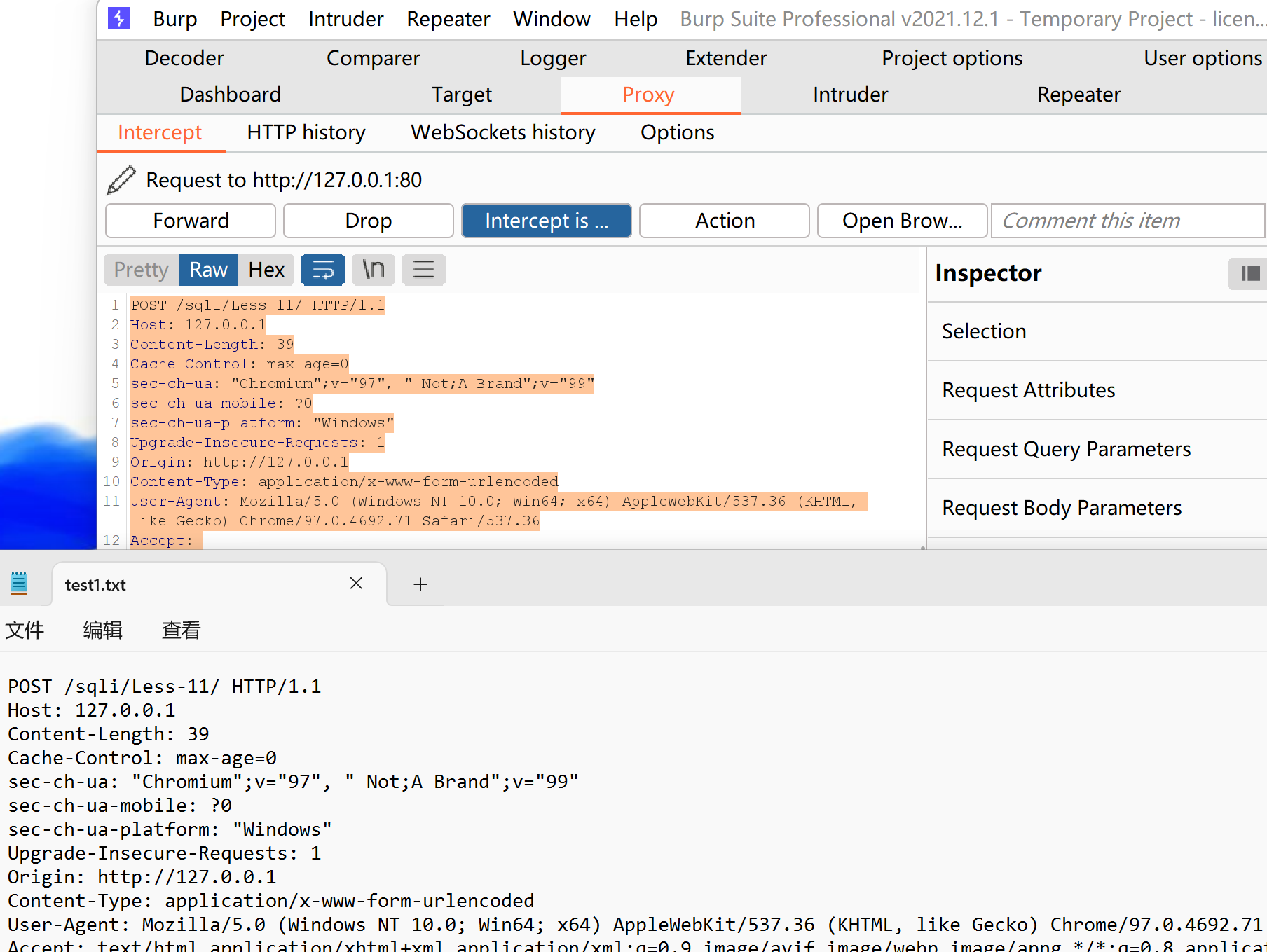Click the Host: 127.0.0.1 line in Notepad
The height and width of the screenshot is (952, 1267).
[x=92, y=710]
